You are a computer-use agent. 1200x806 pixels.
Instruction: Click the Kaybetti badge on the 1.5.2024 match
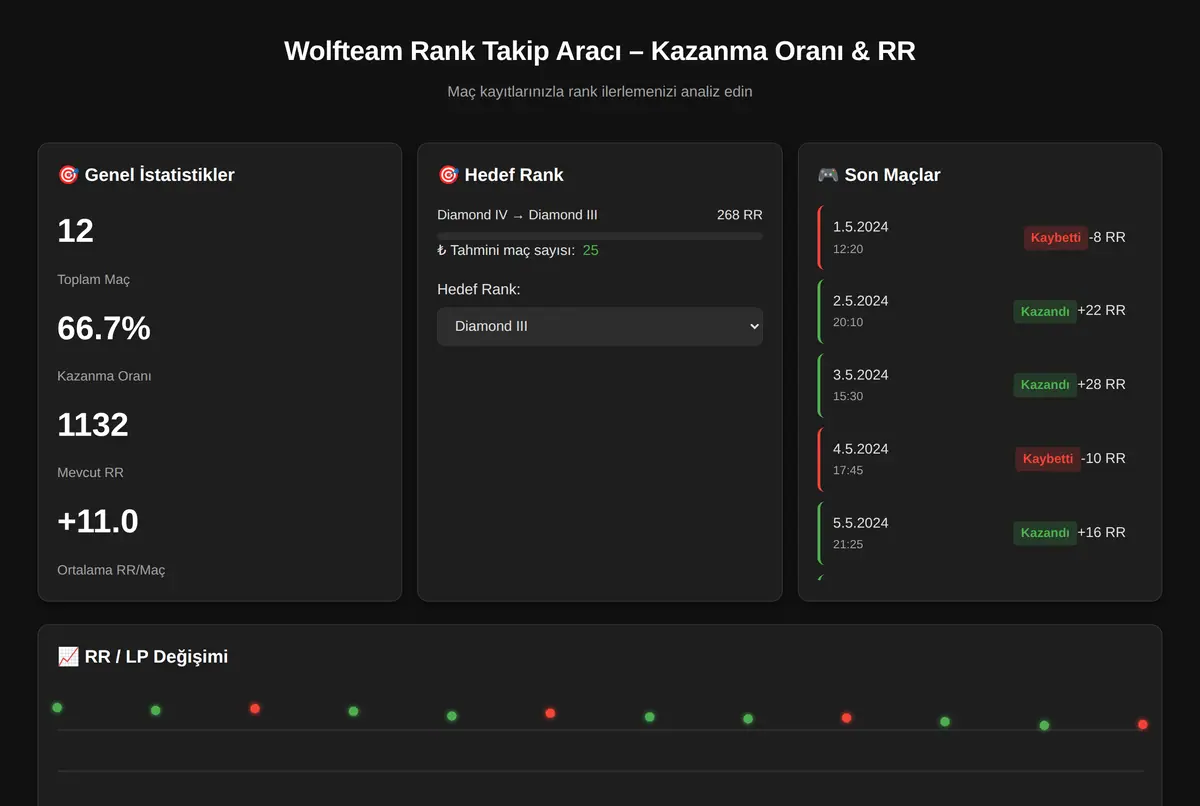[x=1055, y=238]
